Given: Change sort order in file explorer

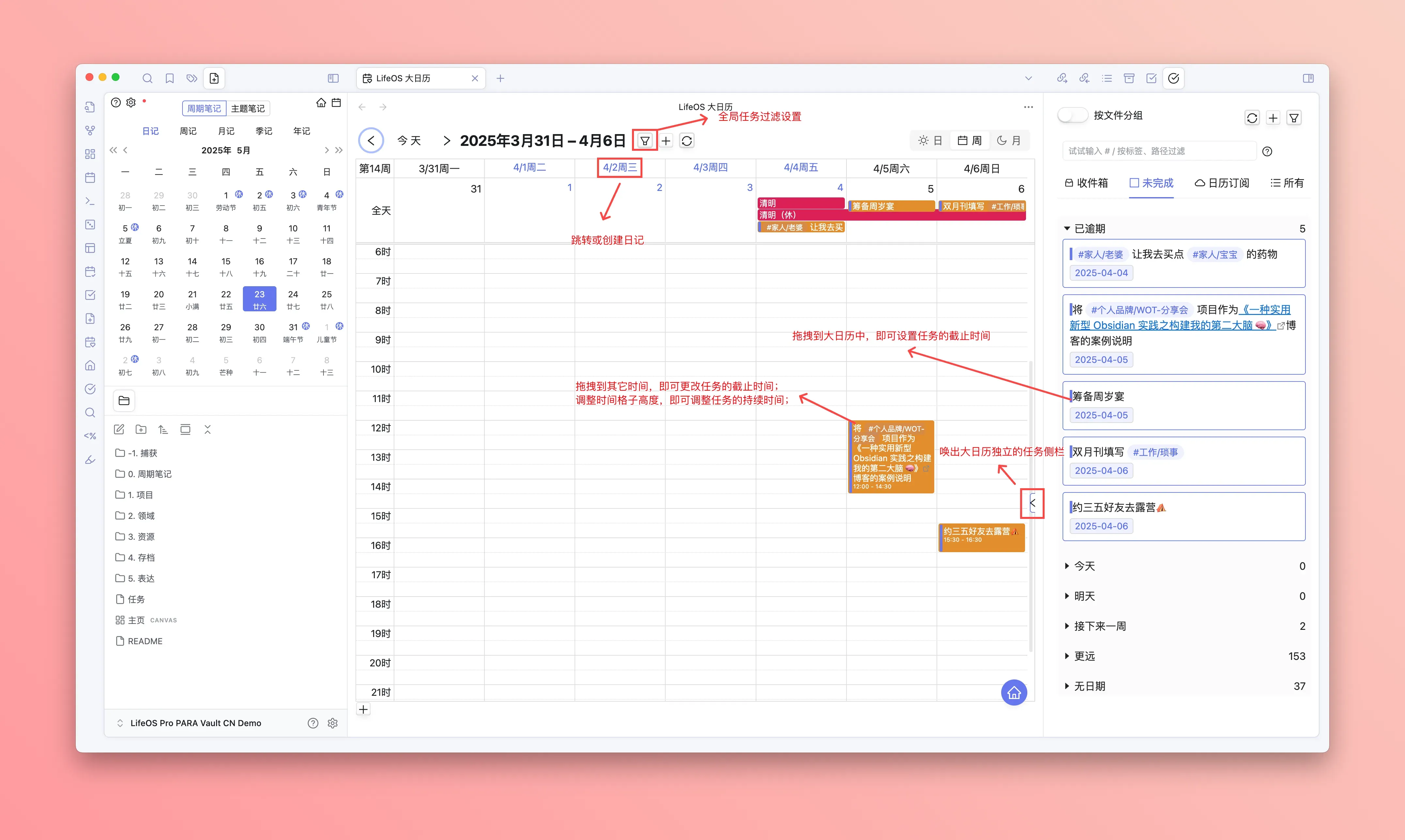Looking at the screenshot, I should 163,429.
